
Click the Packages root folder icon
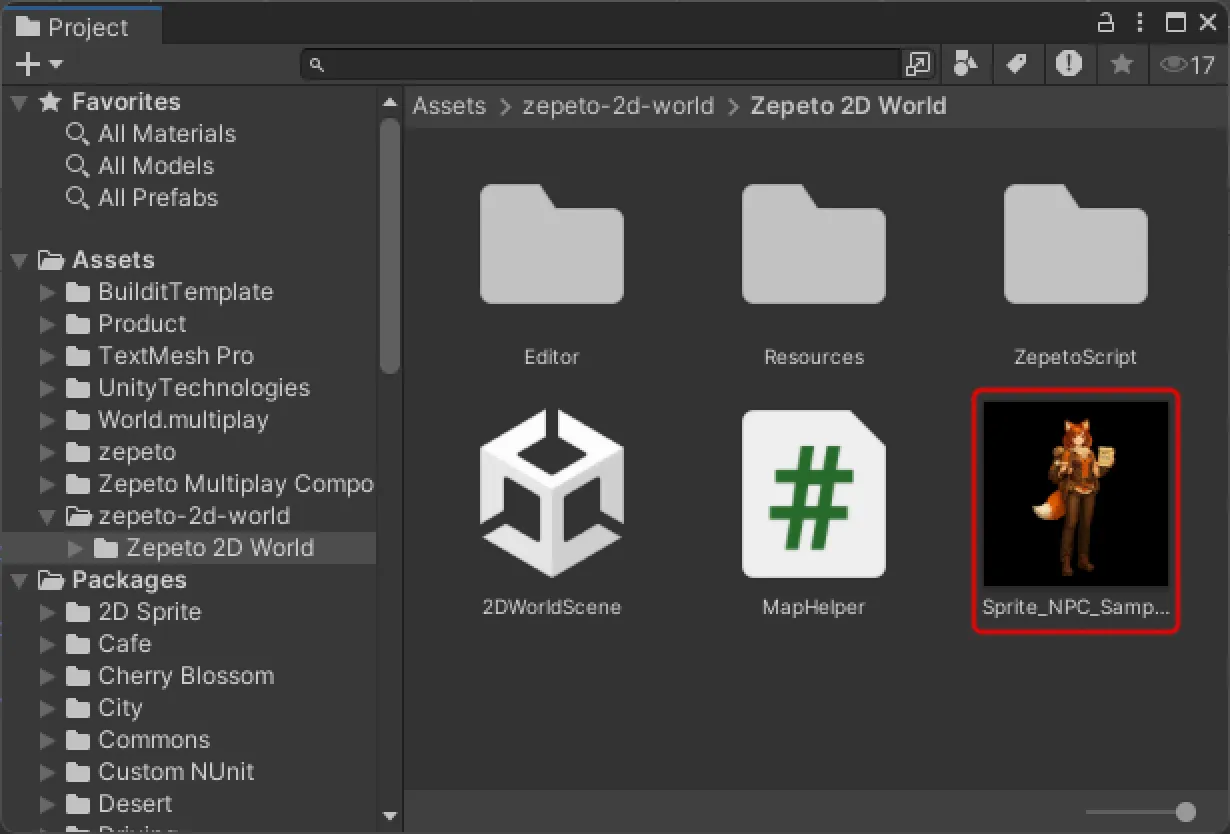pos(51,580)
